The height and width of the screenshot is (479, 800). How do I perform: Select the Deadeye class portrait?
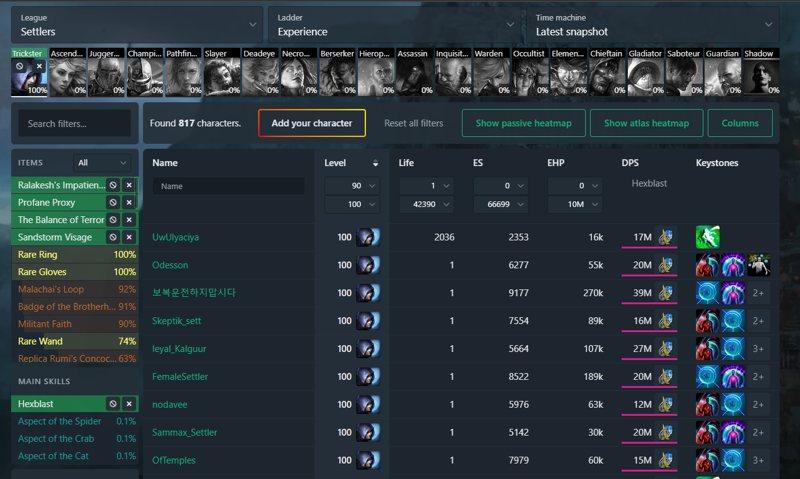[x=260, y=72]
